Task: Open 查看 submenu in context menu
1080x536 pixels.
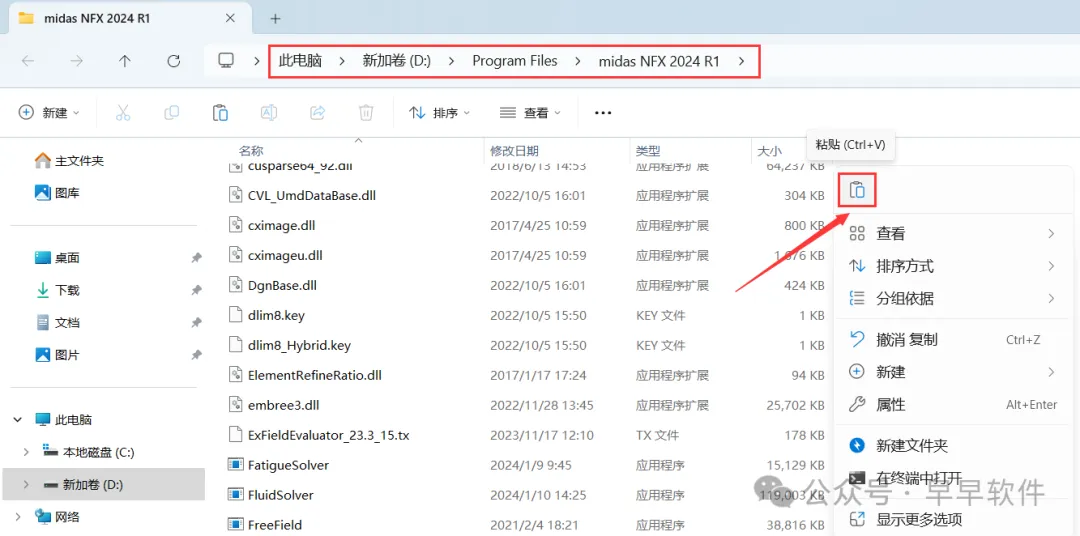Action: point(953,234)
